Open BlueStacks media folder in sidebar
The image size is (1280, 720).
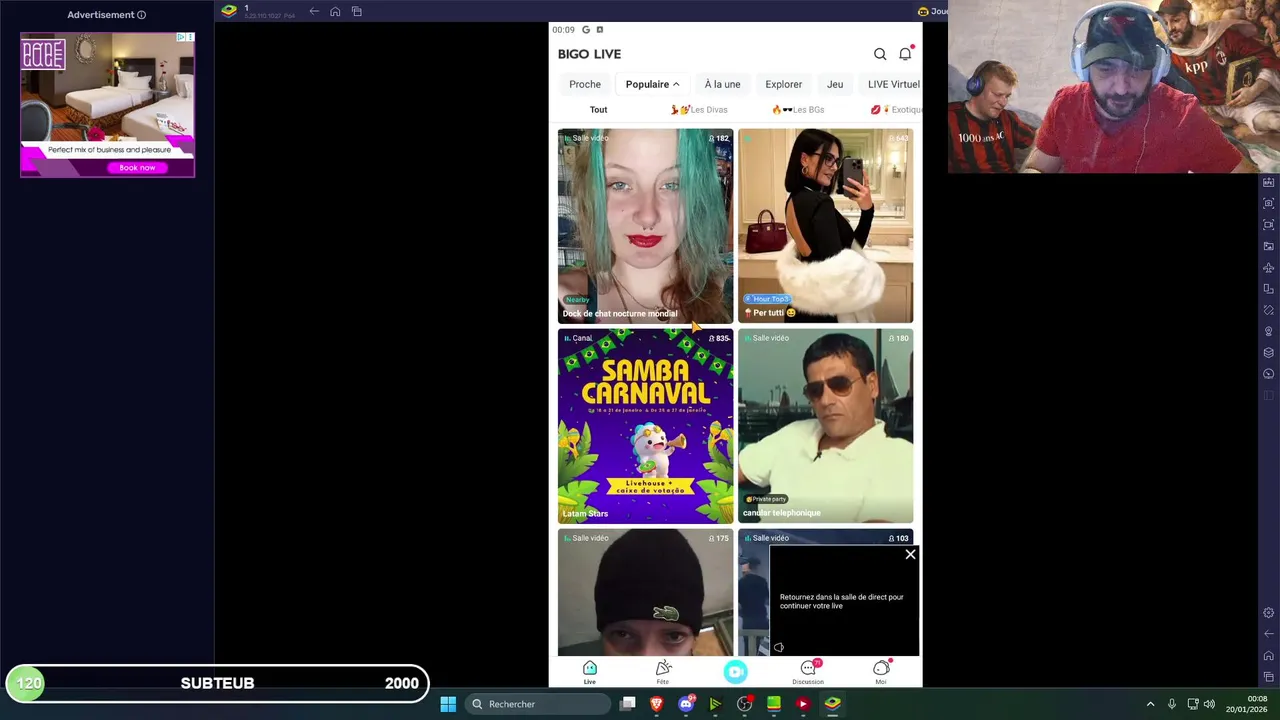click(1269, 246)
